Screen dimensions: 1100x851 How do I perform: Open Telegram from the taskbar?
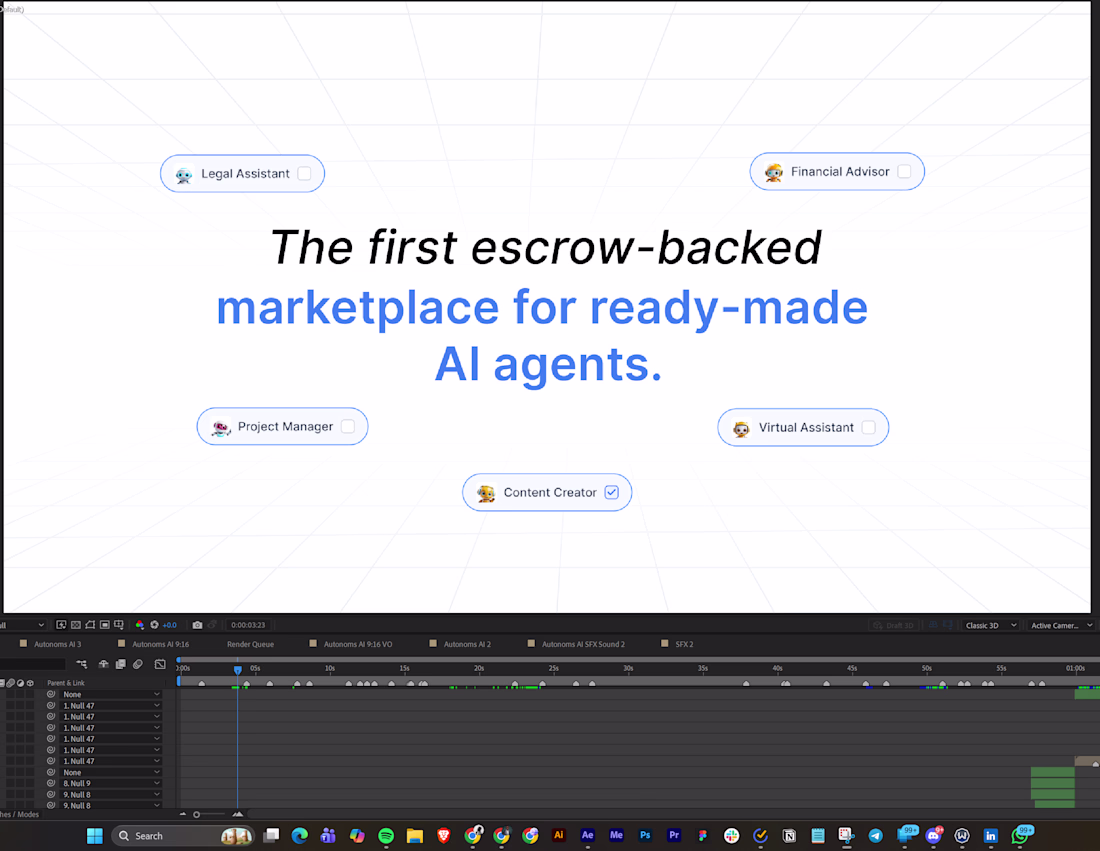[x=876, y=836]
